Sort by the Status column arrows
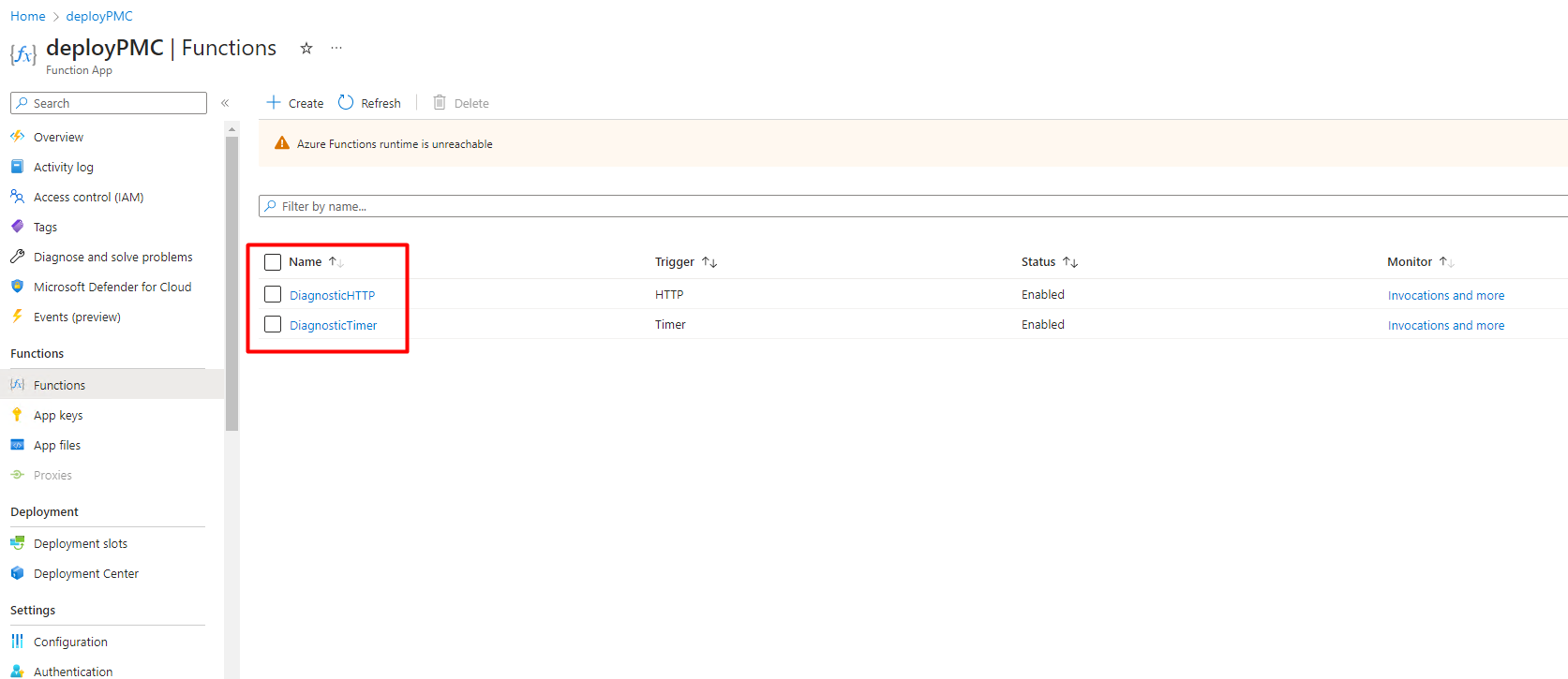The image size is (1568, 679). coord(1070,262)
